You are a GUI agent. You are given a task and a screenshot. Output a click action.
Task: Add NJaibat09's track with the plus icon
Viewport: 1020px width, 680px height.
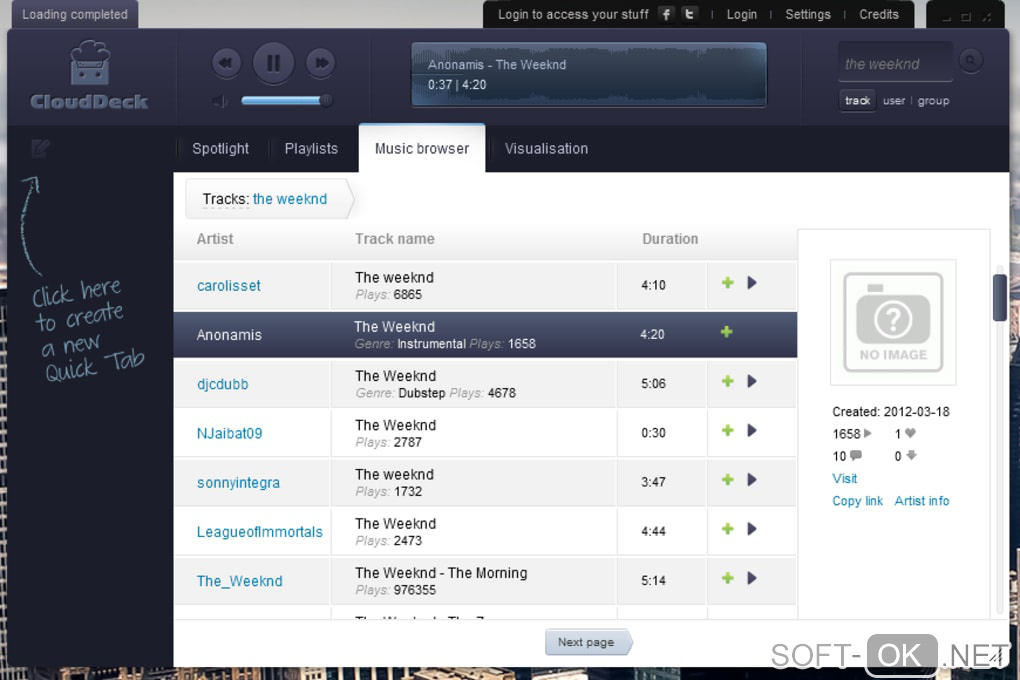click(727, 430)
